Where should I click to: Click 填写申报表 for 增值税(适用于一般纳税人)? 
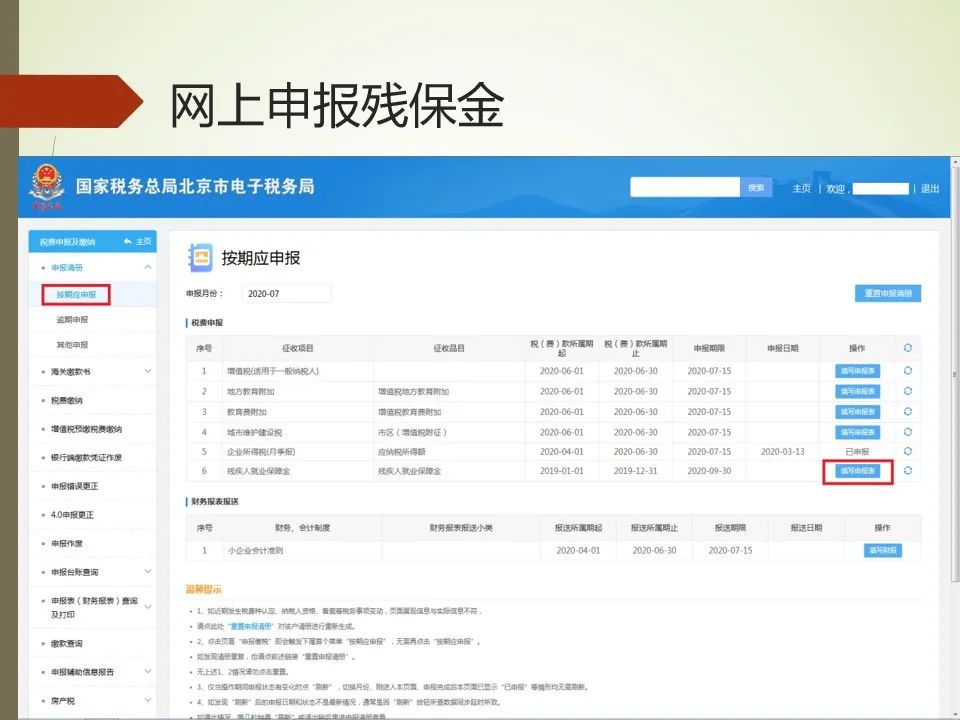pos(857,371)
